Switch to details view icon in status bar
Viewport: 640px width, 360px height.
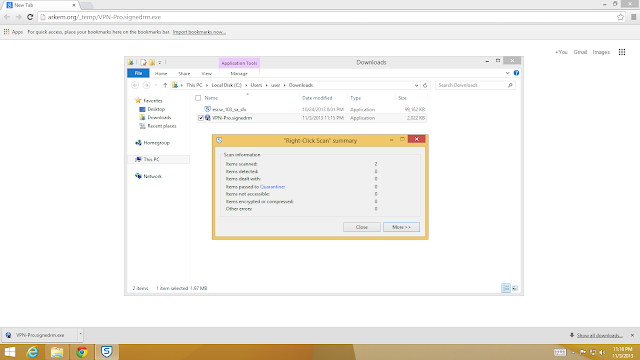click(506, 288)
